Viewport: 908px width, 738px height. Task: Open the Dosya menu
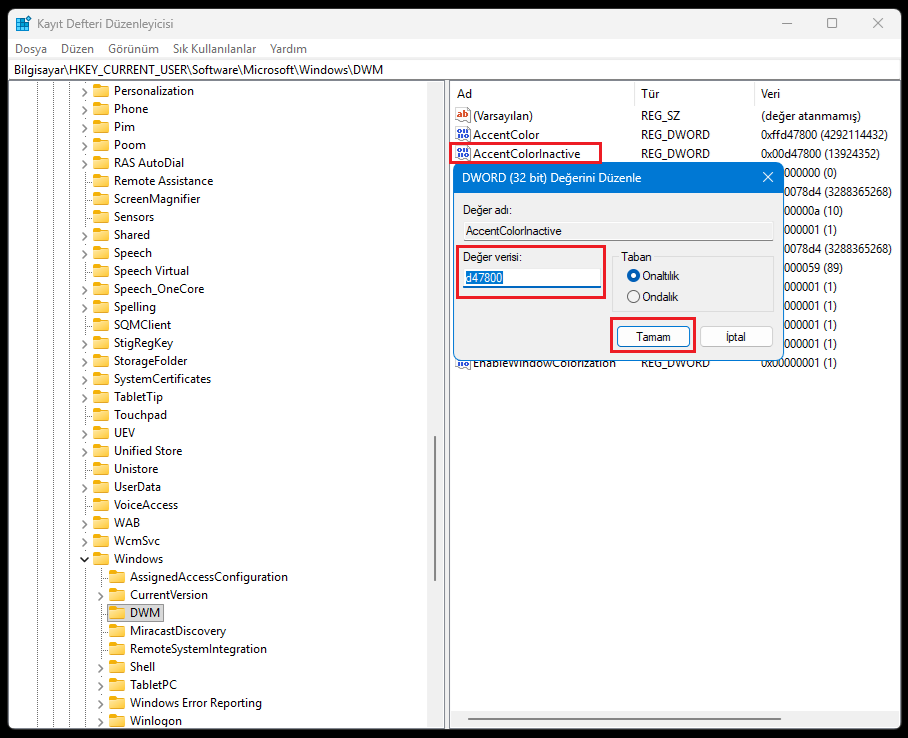(31, 49)
